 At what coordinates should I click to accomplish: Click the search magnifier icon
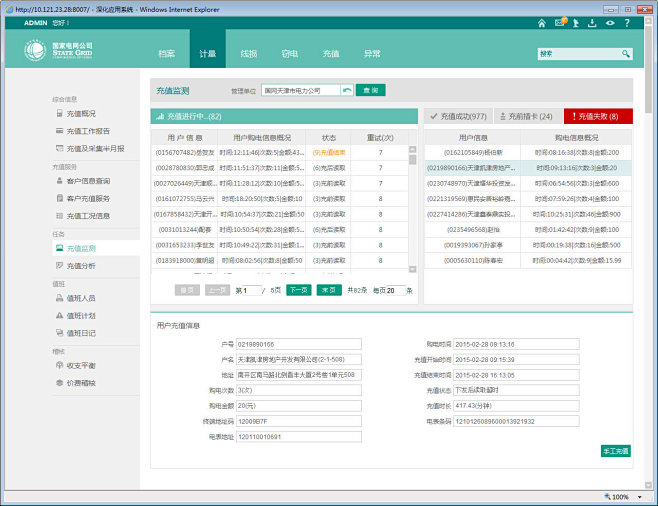tap(626, 54)
